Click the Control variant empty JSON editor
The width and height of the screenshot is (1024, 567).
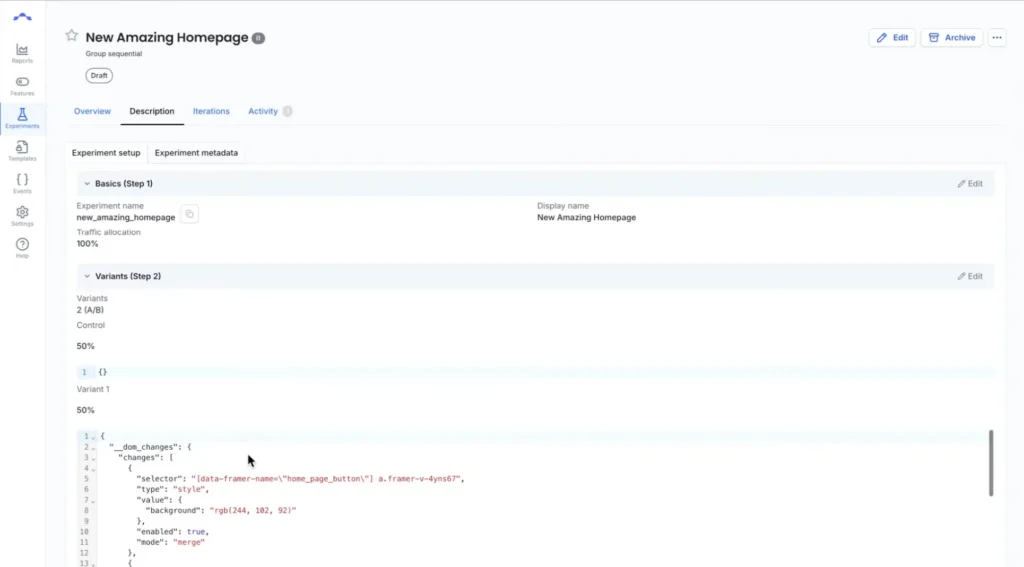[536, 372]
